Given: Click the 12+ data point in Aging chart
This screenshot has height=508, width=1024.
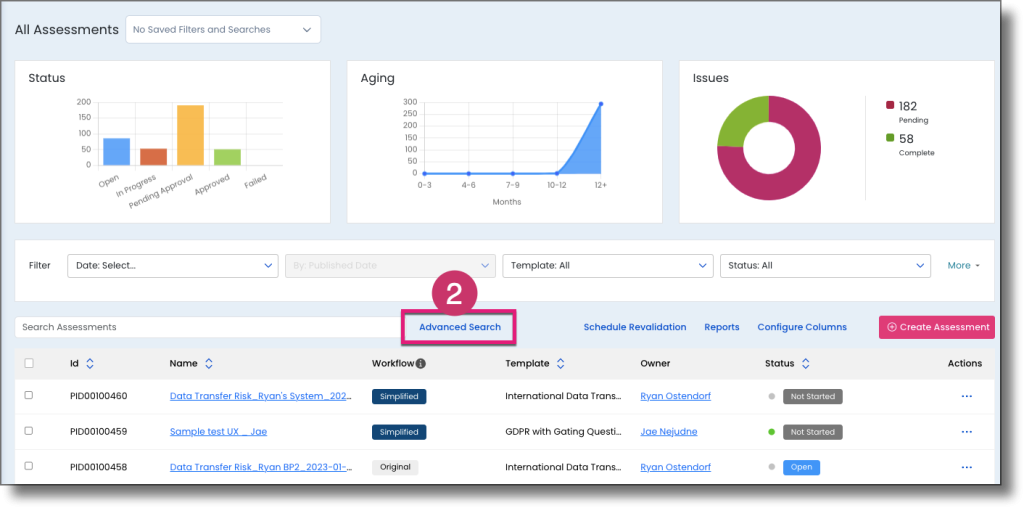Looking at the screenshot, I should pos(601,104).
